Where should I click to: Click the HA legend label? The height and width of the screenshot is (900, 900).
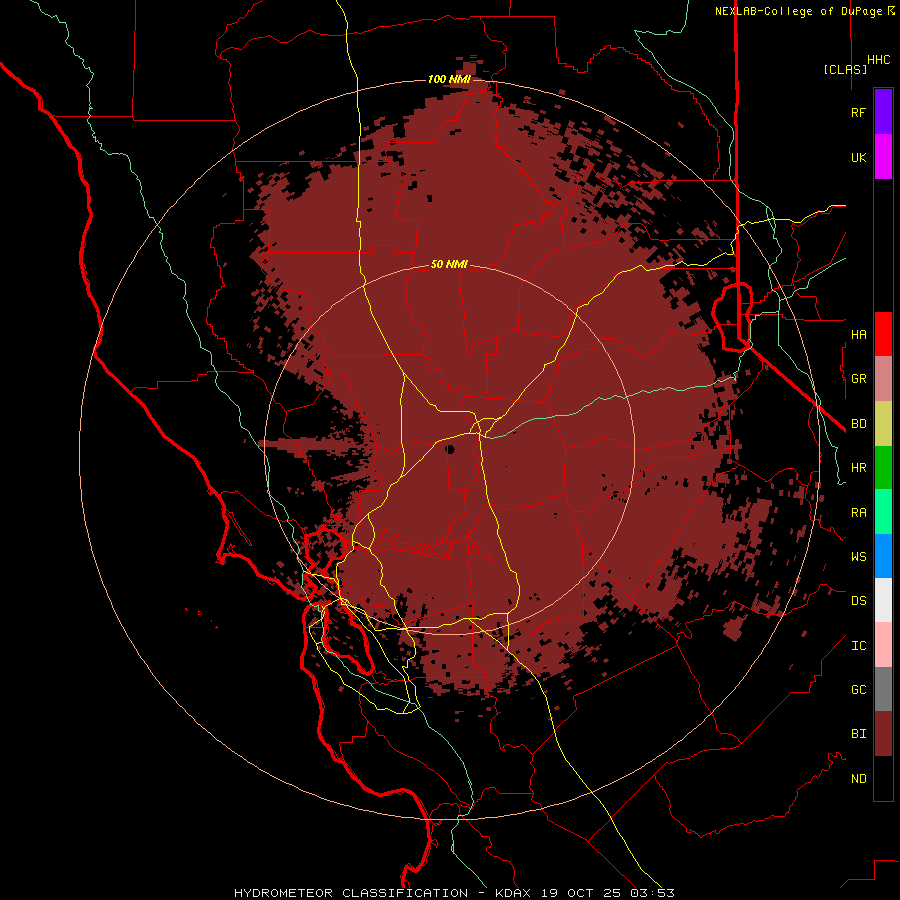pyautogui.click(x=859, y=334)
